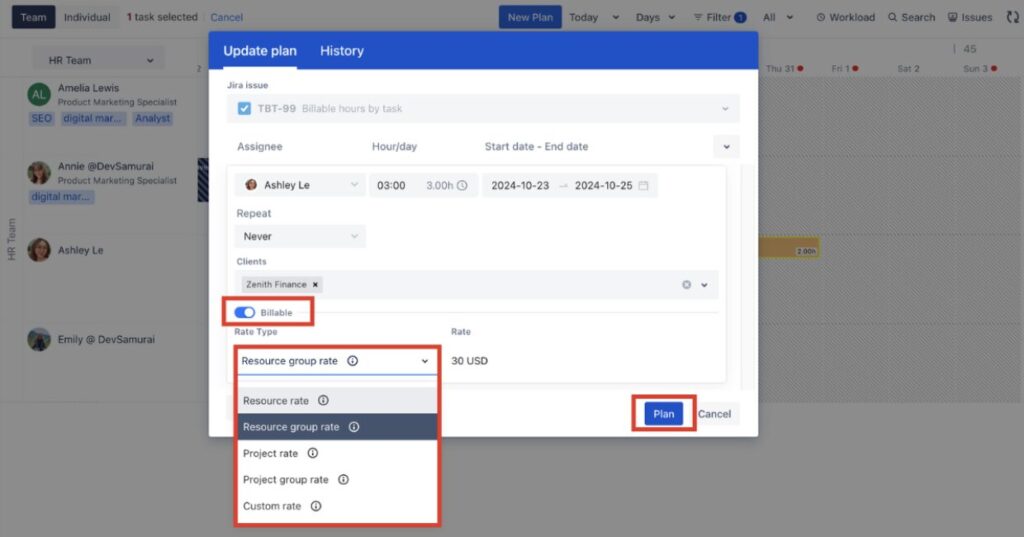Click Emily @ DevSamurai avatar
Viewport: 1024px width, 537px height.
coord(39,339)
